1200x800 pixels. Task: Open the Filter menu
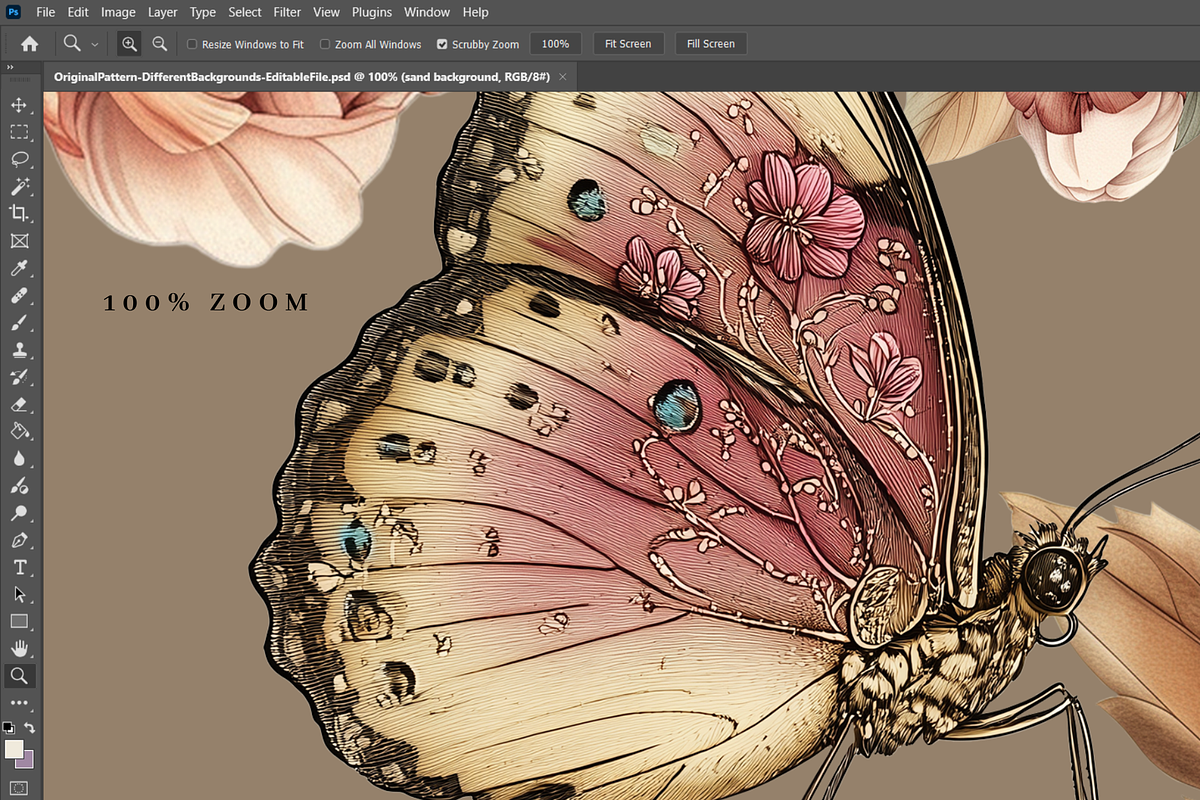[x=287, y=12]
